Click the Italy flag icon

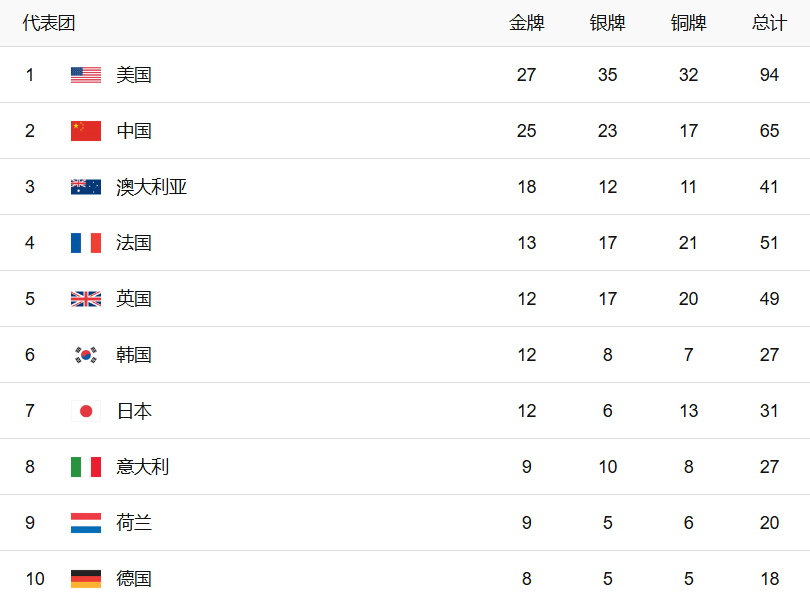[x=86, y=467]
